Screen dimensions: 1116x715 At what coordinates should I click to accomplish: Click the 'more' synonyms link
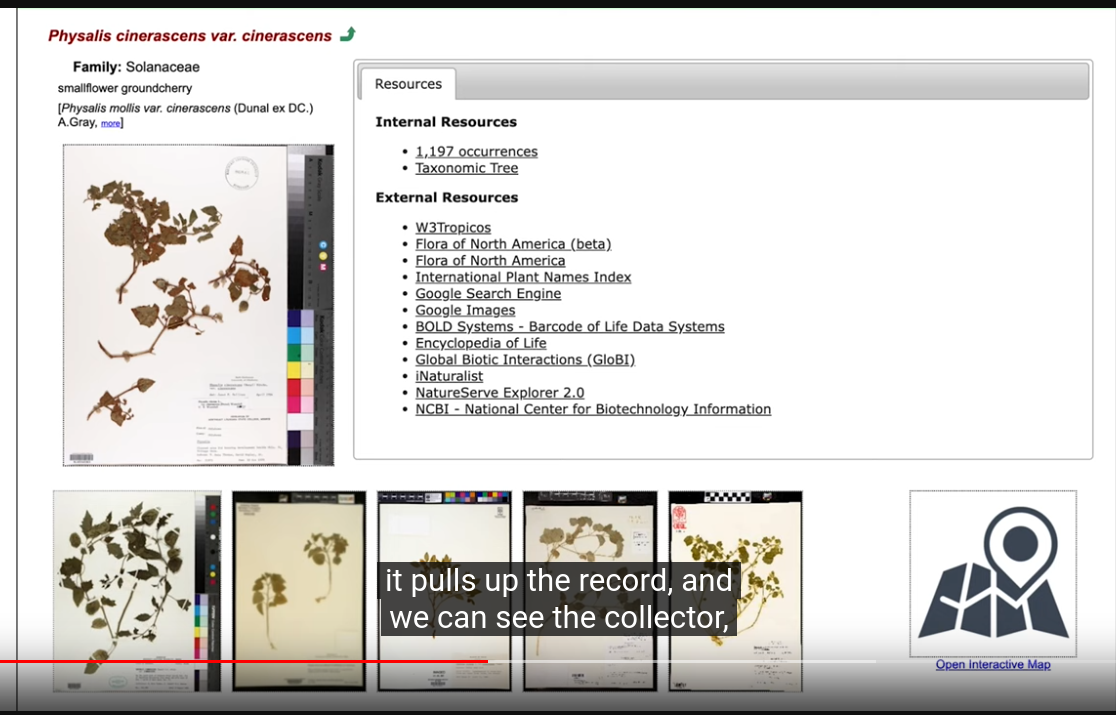[110, 123]
